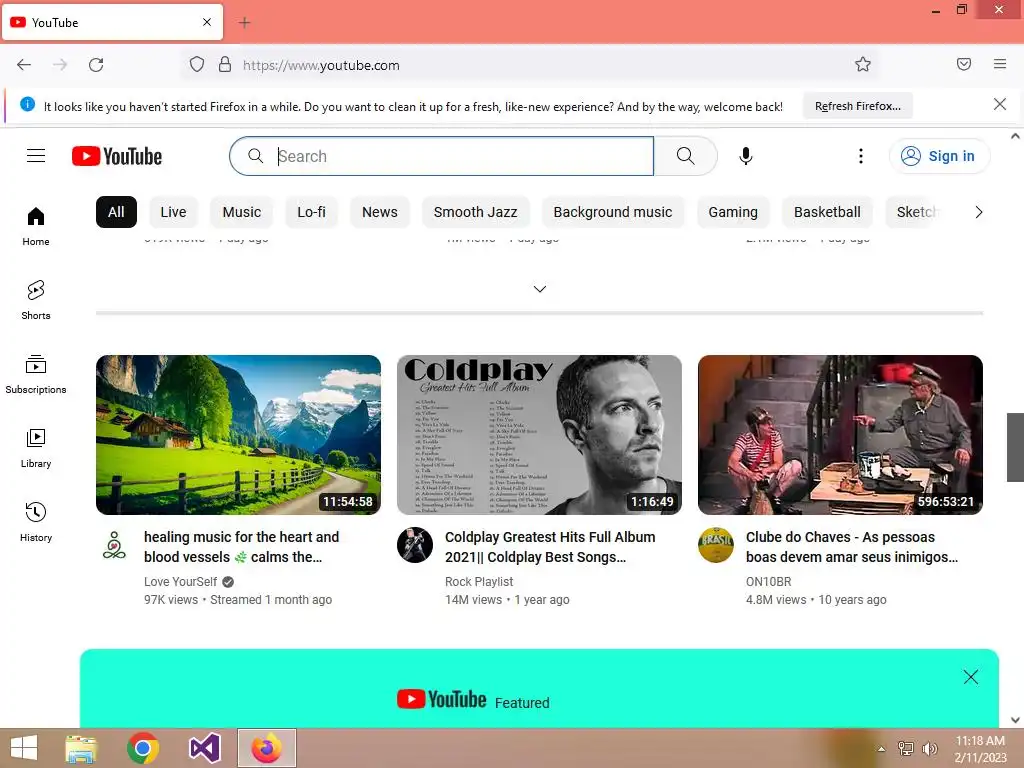Open File Explorer from taskbar

pos(81,748)
